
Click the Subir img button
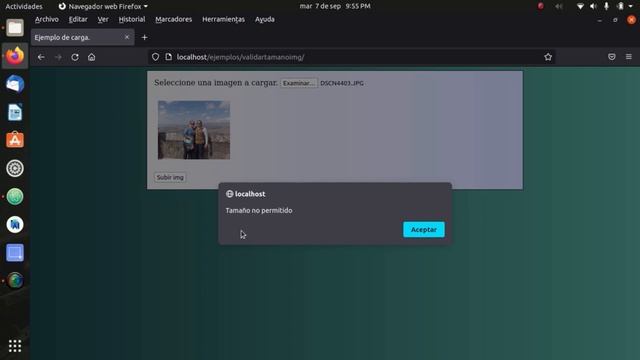point(170,177)
